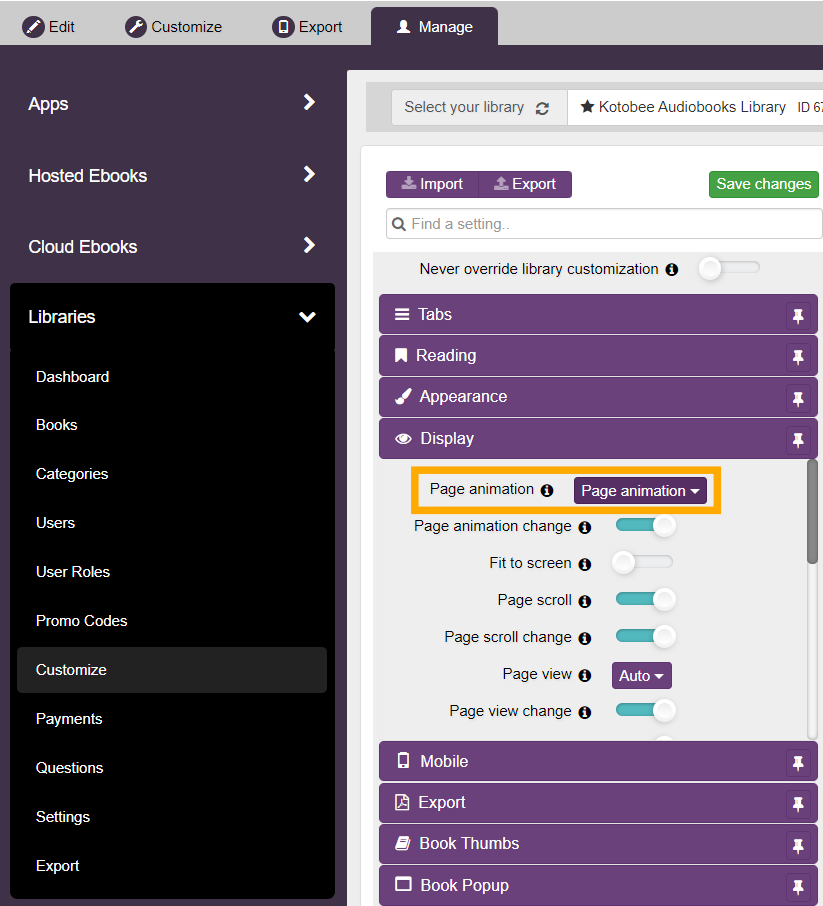Pin the Book Popup section
This screenshot has width=823, height=906.
point(798,887)
